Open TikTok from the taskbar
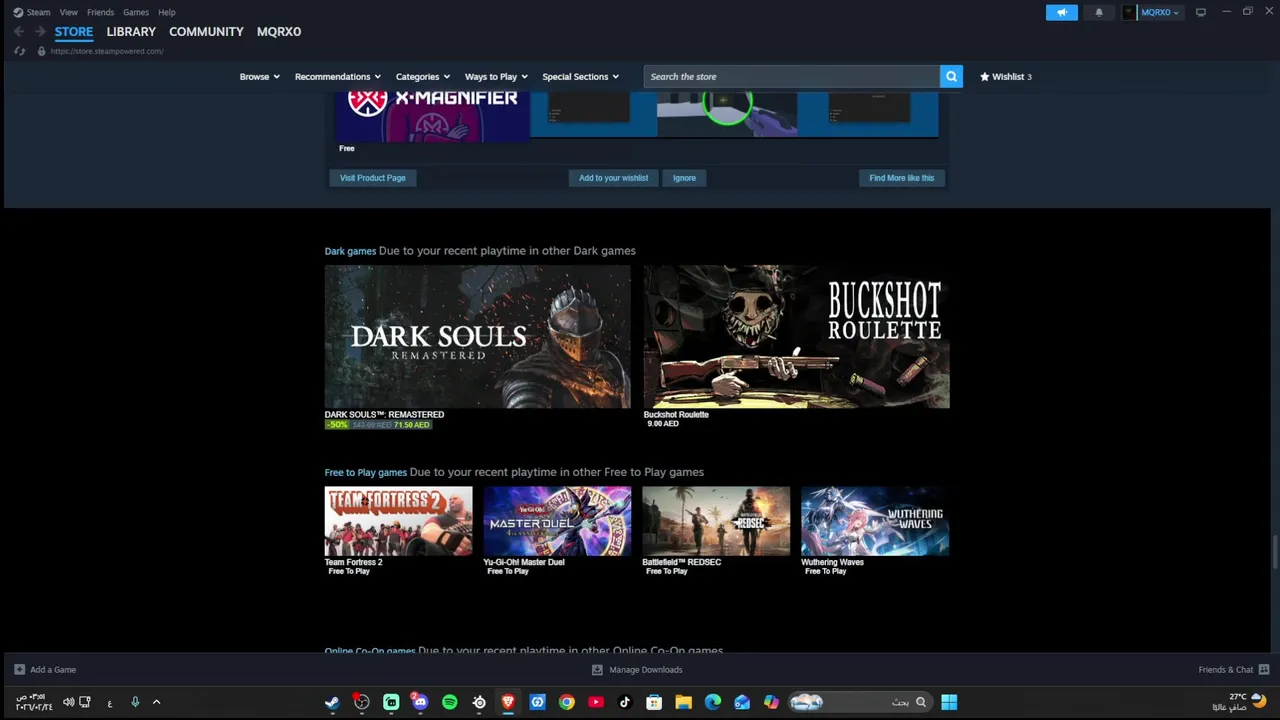Image resolution: width=1280 pixels, height=720 pixels. point(625,702)
